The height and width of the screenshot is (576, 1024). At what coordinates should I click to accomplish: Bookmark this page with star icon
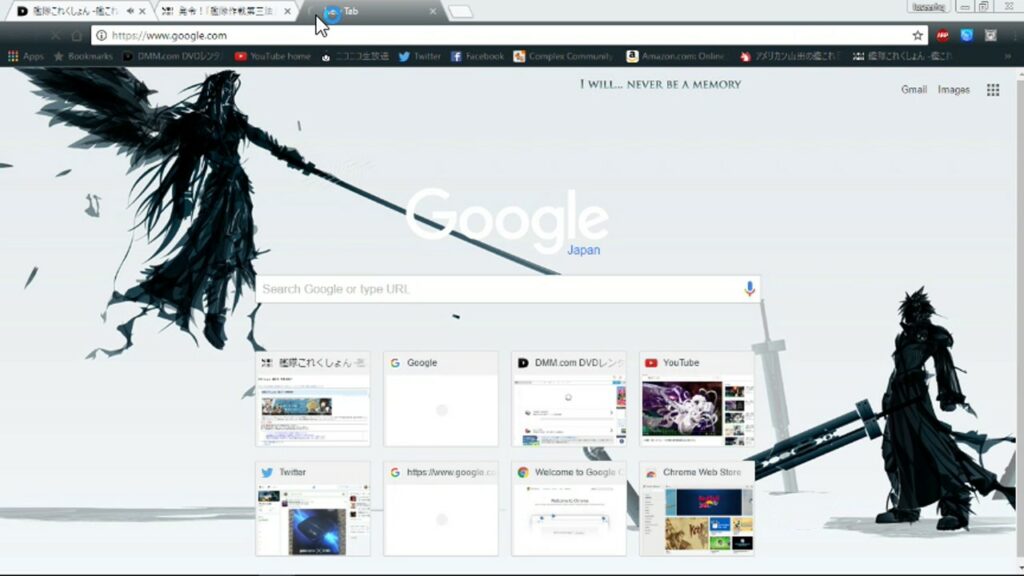click(917, 35)
